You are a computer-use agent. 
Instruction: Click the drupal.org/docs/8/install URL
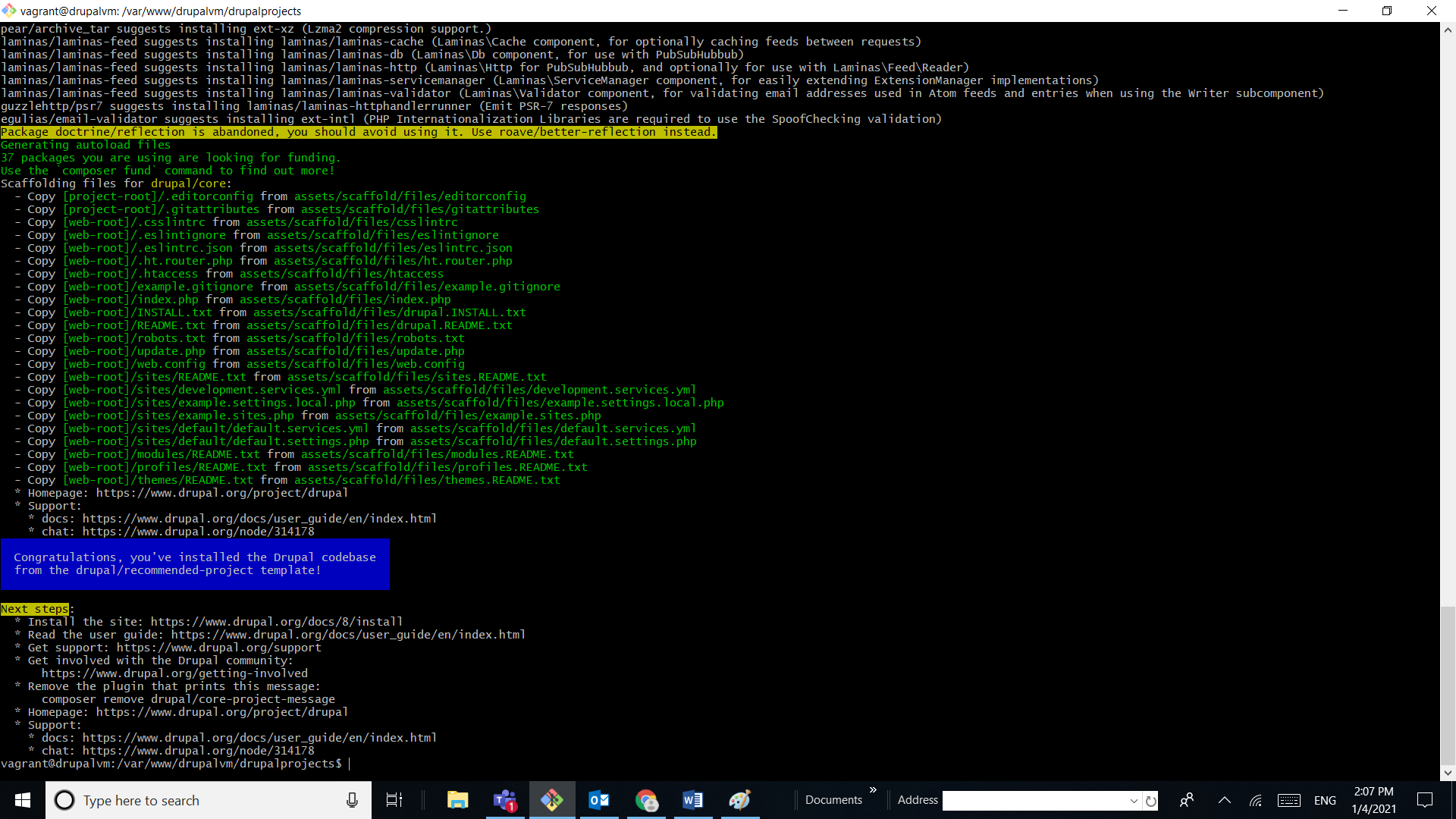tap(277, 622)
